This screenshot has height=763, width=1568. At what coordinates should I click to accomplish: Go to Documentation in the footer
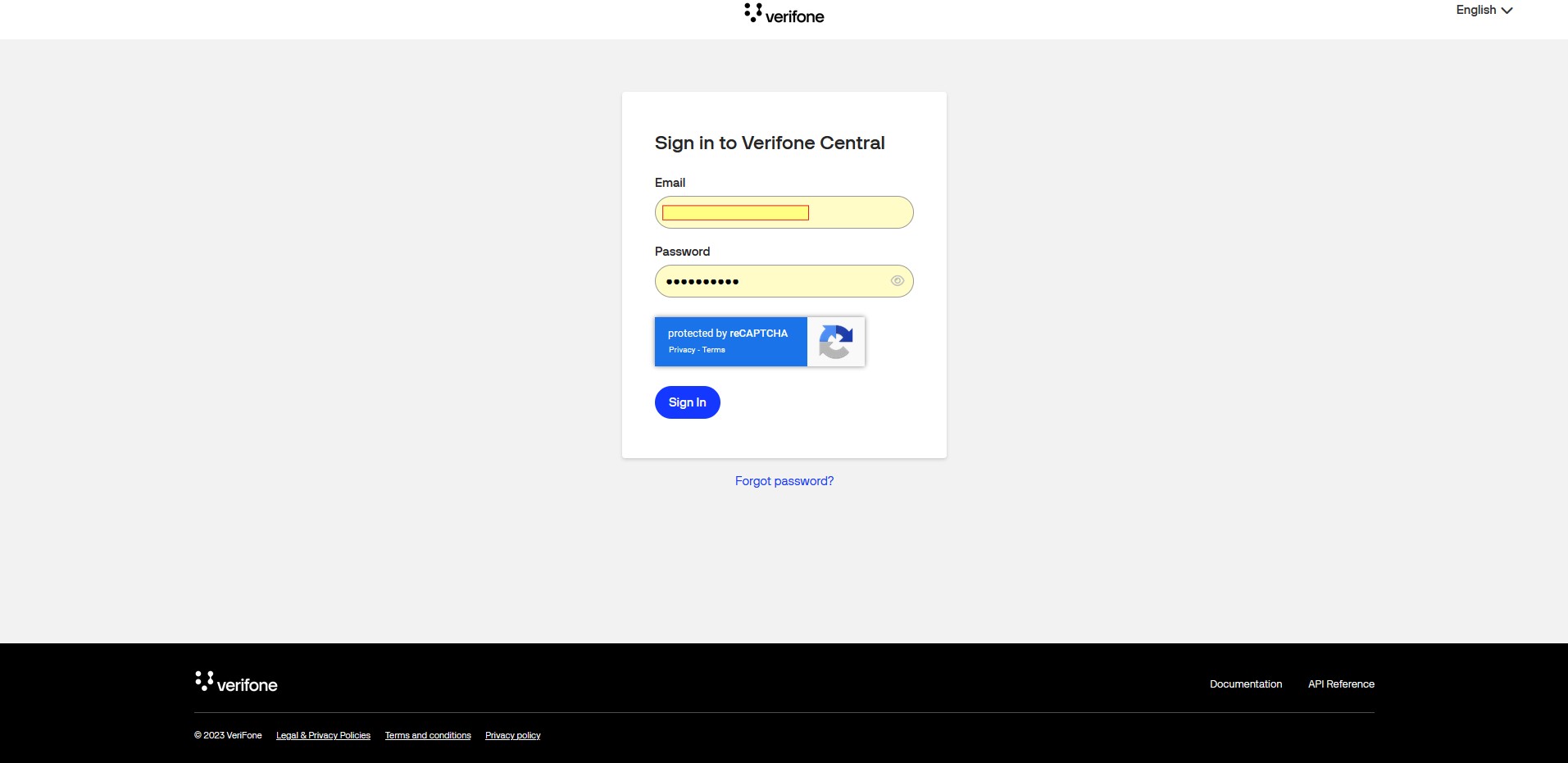pyautogui.click(x=1246, y=684)
